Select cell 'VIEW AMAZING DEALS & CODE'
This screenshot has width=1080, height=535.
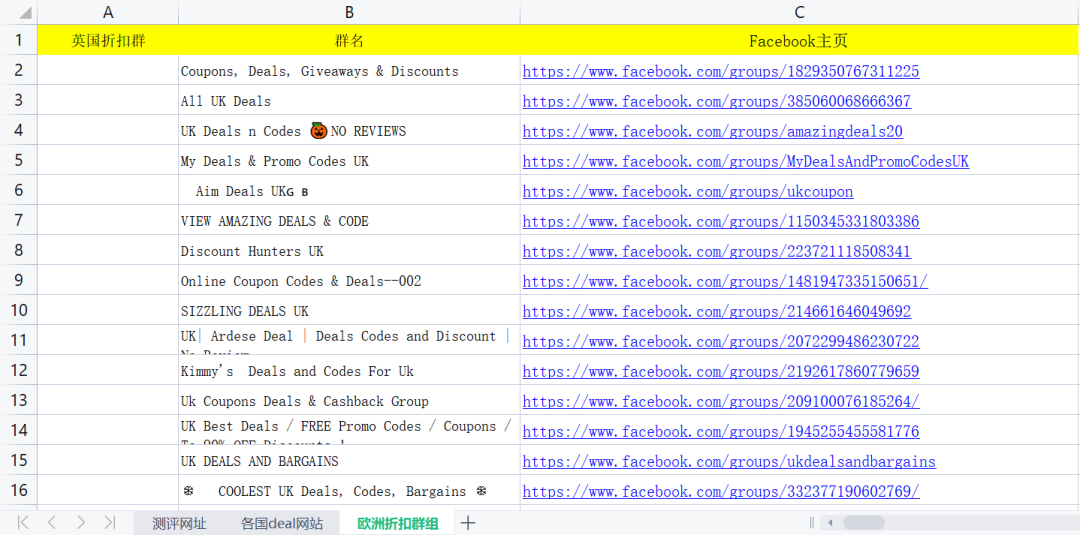[349, 221]
